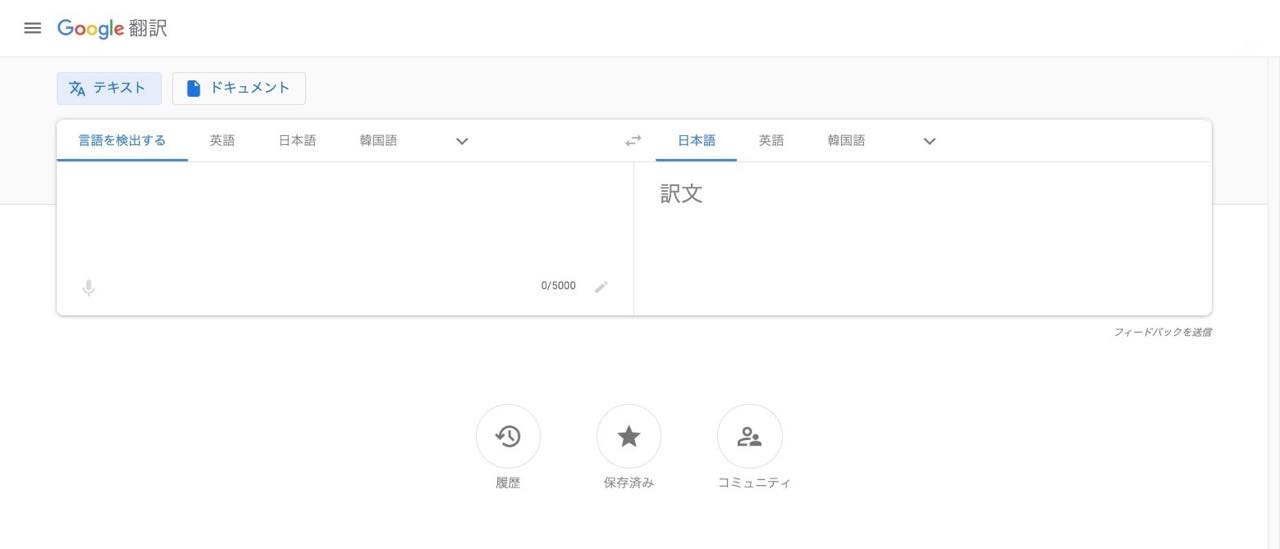Screen dimensions: 1280x549
Task: Open the hamburger main menu
Action: pos(33,28)
